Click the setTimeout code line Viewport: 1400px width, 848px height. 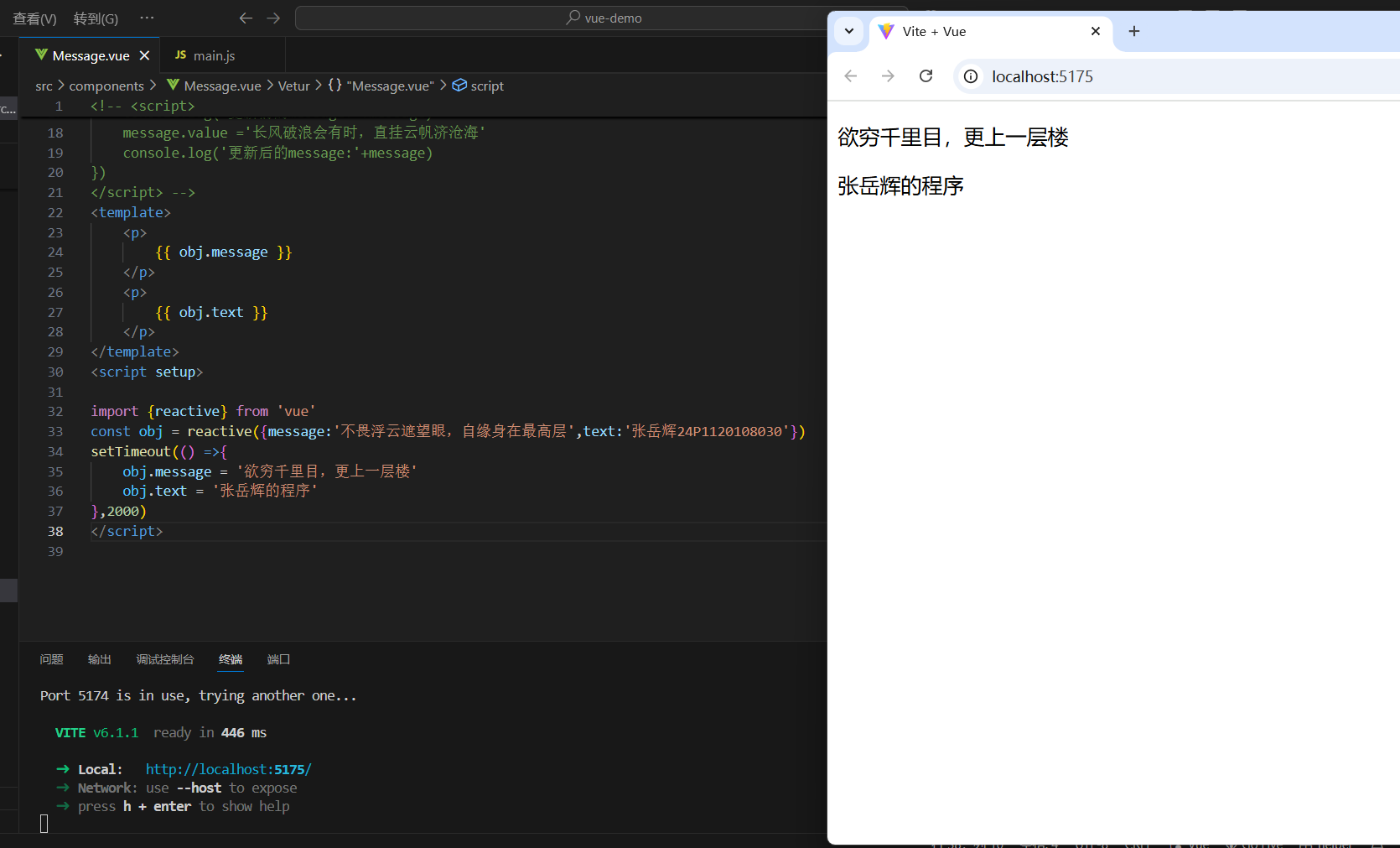click(x=159, y=451)
